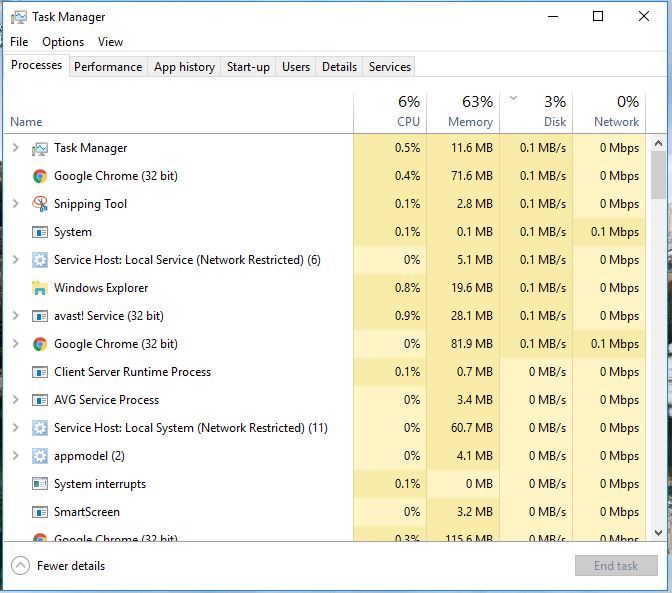Minimize the Task Manager window
Screen dimensions: 672x593
tap(553, 17)
